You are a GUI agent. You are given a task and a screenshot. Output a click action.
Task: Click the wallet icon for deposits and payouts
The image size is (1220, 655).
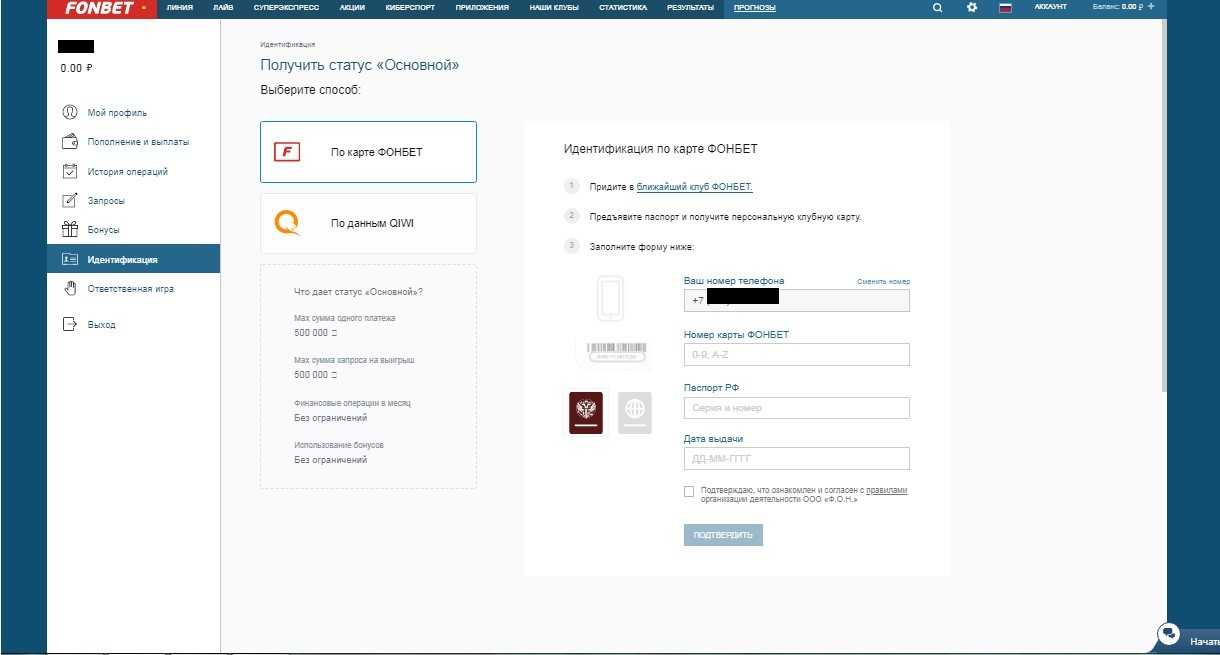tap(70, 142)
